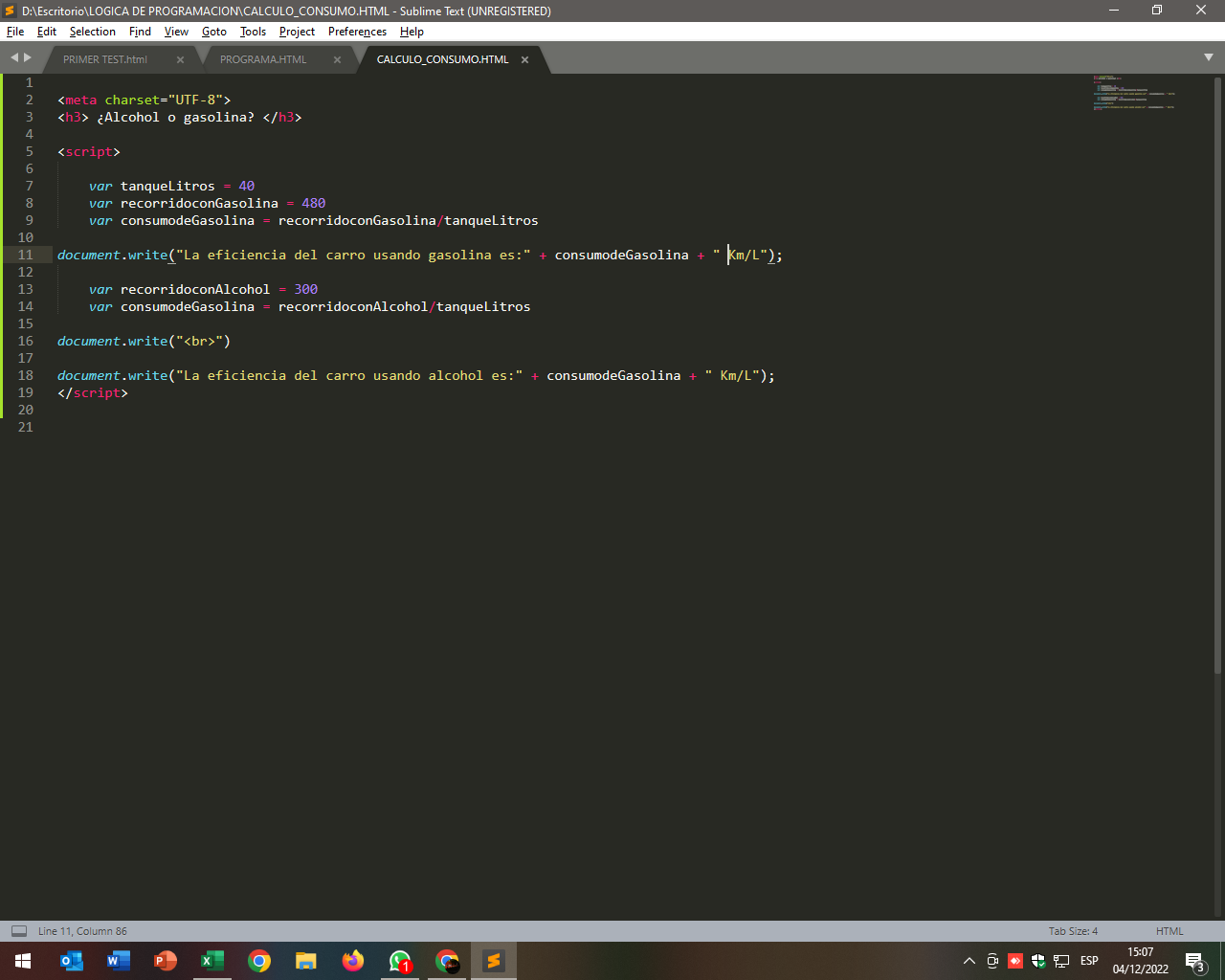Image resolution: width=1225 pixels, height=980 pixels.
Task: Click Line 11, Column 86 status text
Action: 82,931
